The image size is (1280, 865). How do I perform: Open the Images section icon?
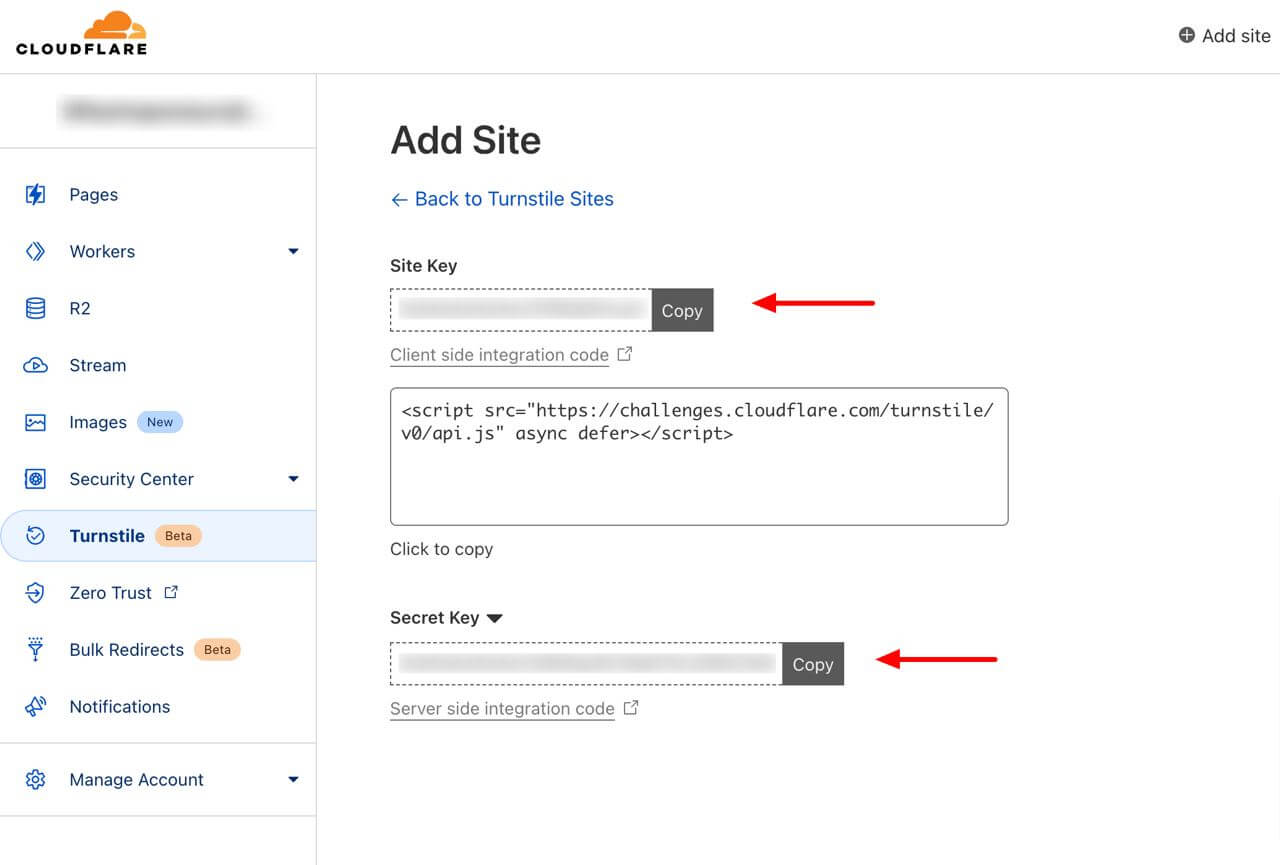tap(35, 422)
